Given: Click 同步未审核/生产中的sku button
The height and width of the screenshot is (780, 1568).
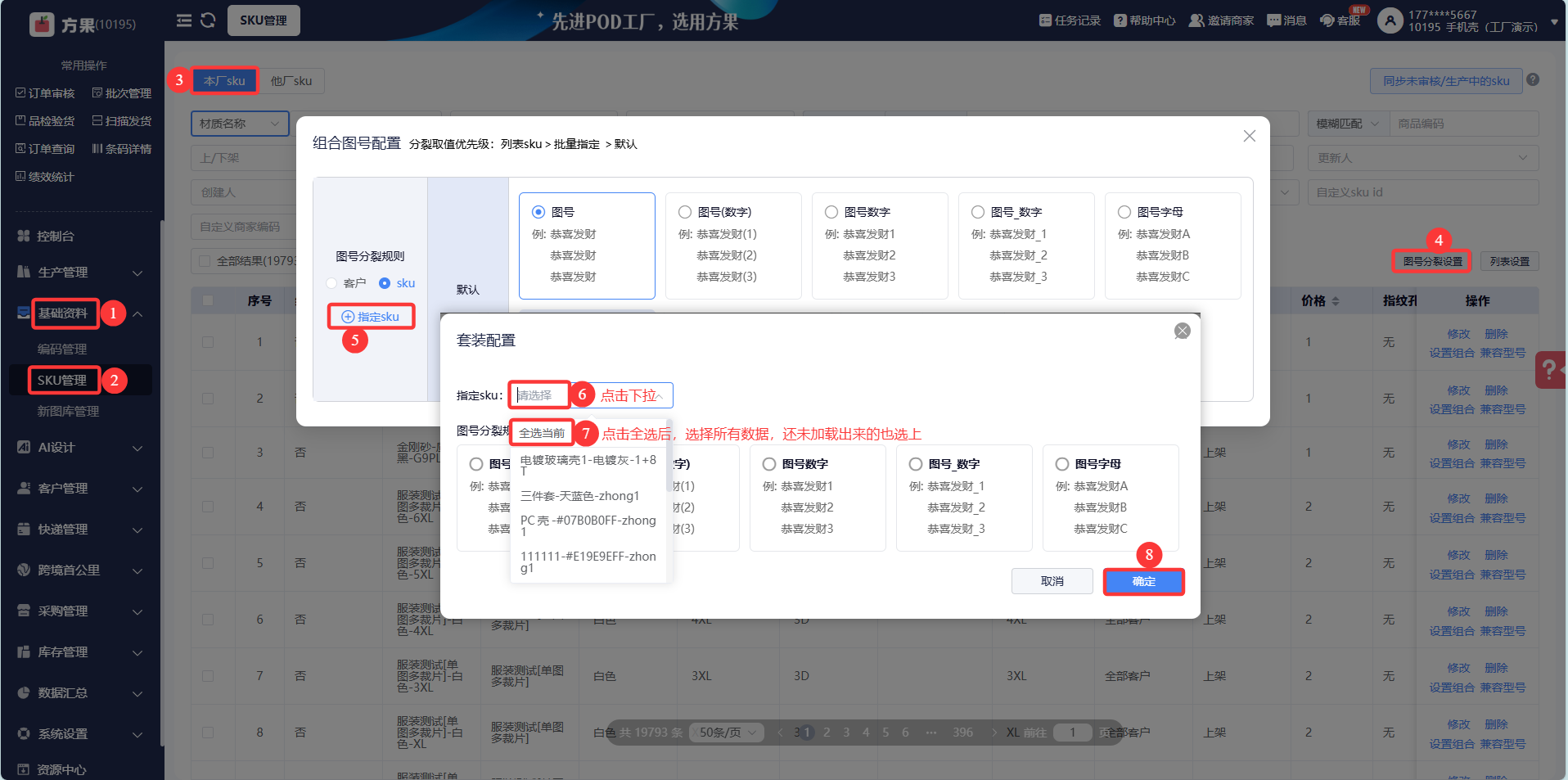Looking at the screenshot, I should (x=1446, y=81).
